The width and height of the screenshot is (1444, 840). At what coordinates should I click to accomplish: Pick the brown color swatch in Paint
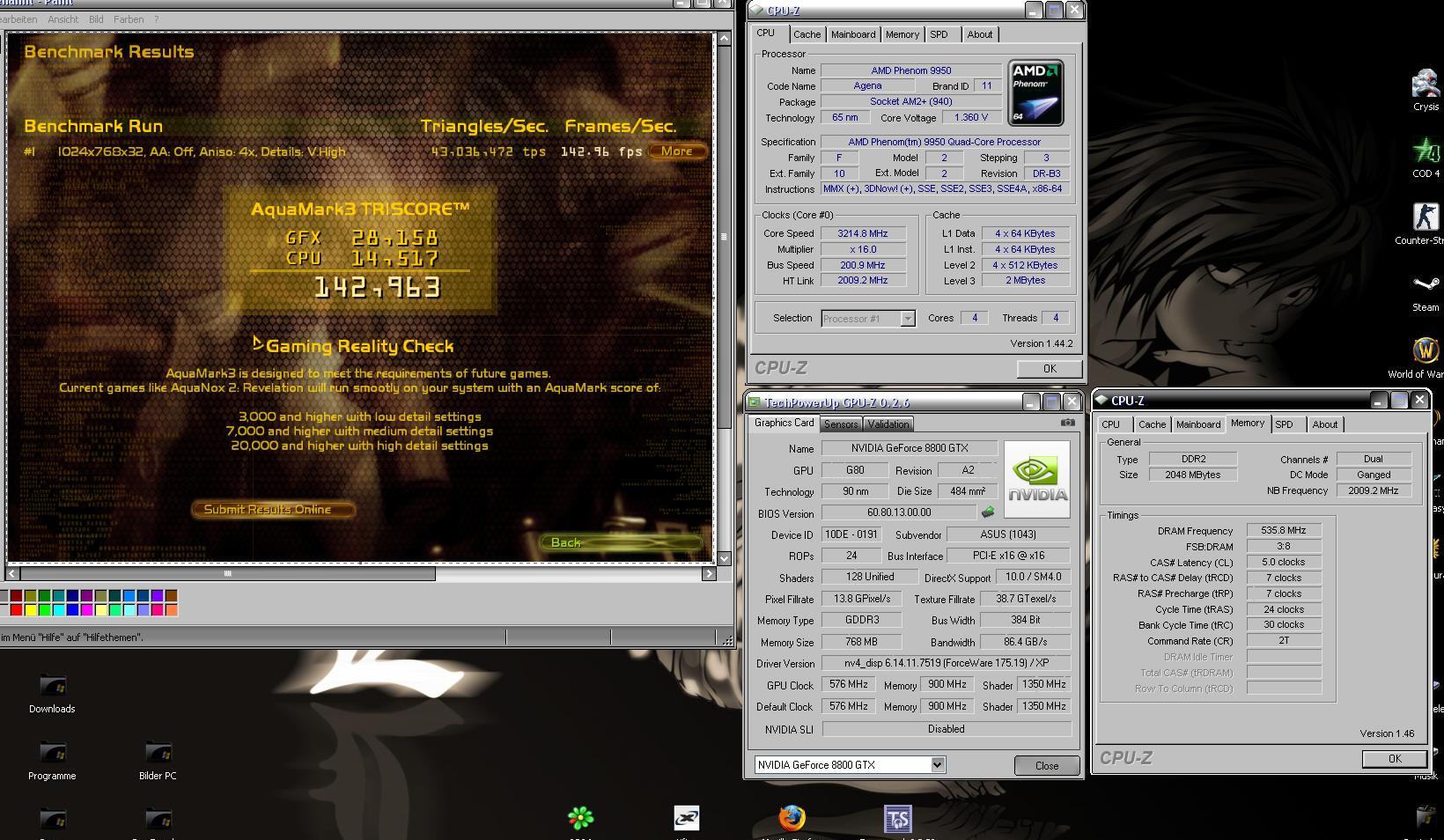[171, 596]
